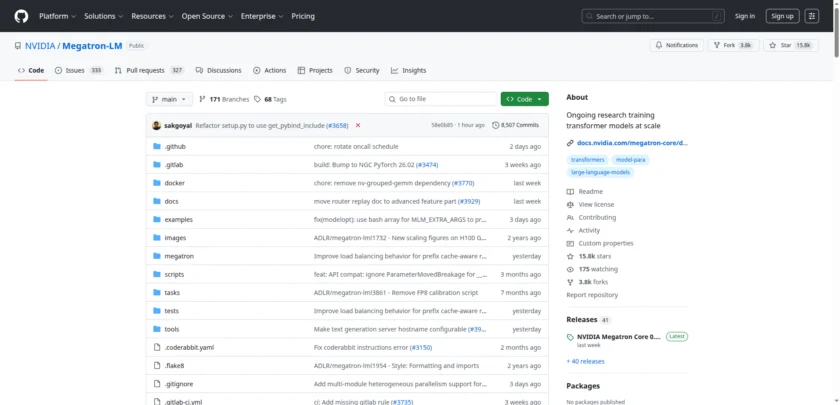The height and width of the screenshot is (405, 840).
Task: Open the .github folder
Action: (x=175, y=146)
